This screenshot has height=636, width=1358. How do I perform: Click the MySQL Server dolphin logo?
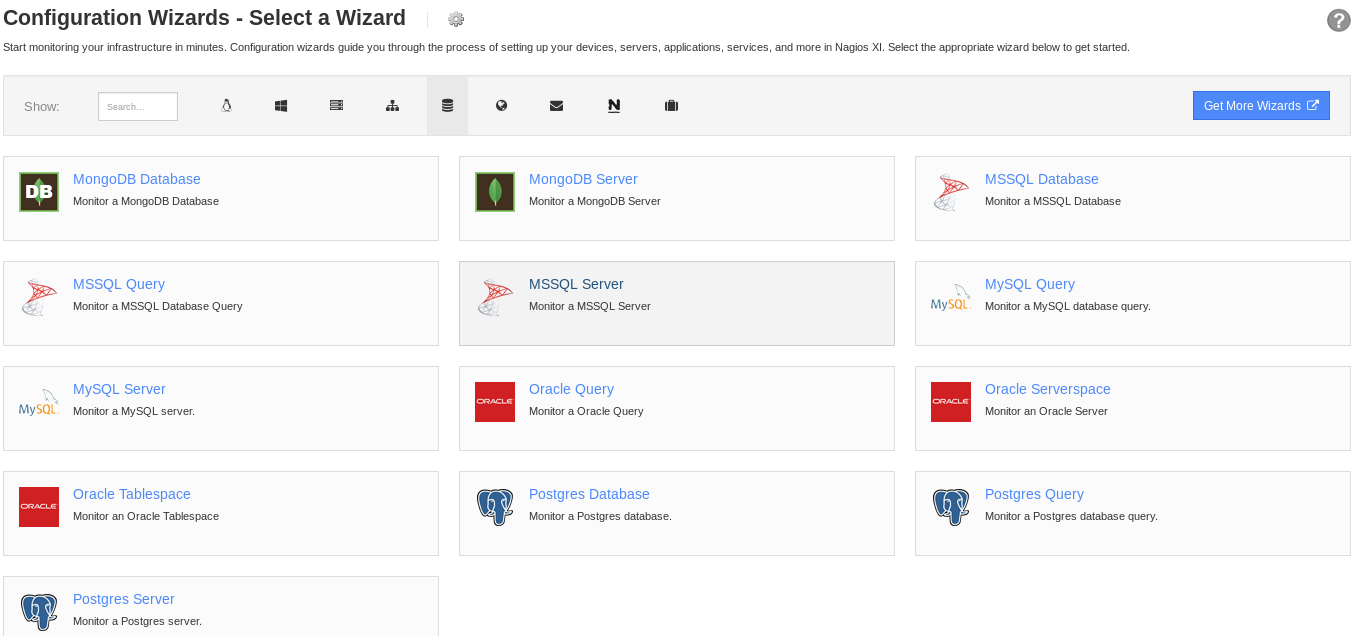tap(39, 402)
